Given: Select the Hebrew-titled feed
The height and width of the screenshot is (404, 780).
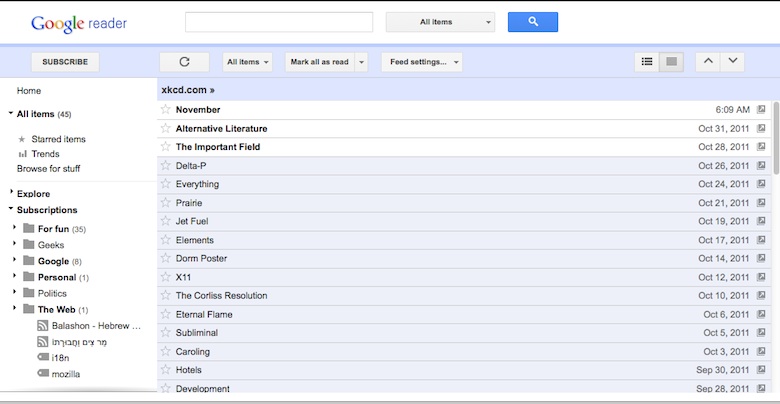Looking at the screenshot, I should point(79,342).
